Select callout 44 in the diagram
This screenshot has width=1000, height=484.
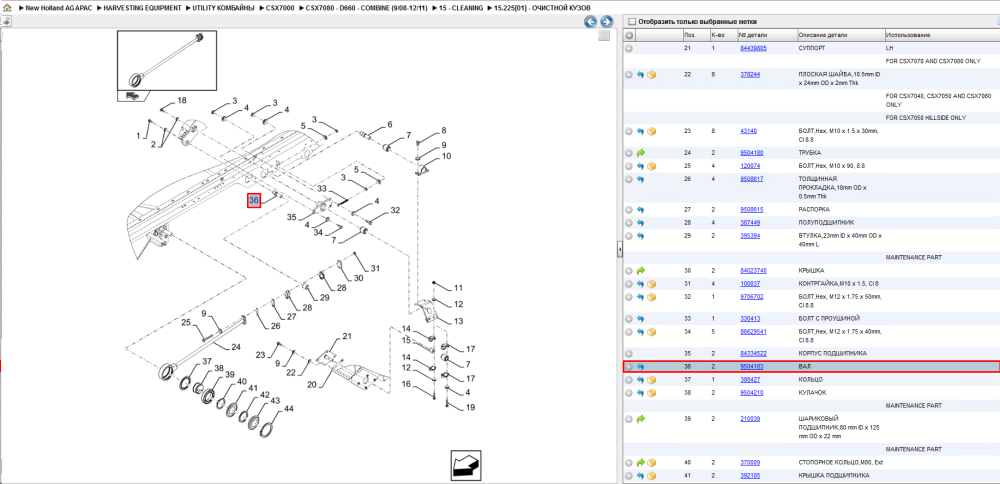coord(289,408)
